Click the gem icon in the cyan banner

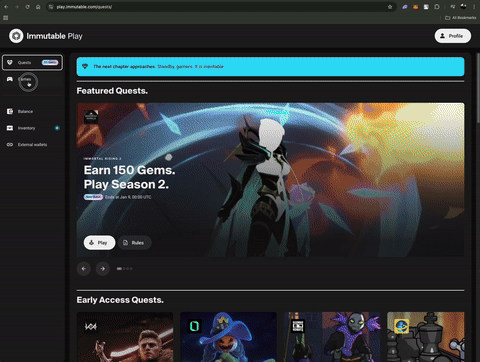click(85, 67)
